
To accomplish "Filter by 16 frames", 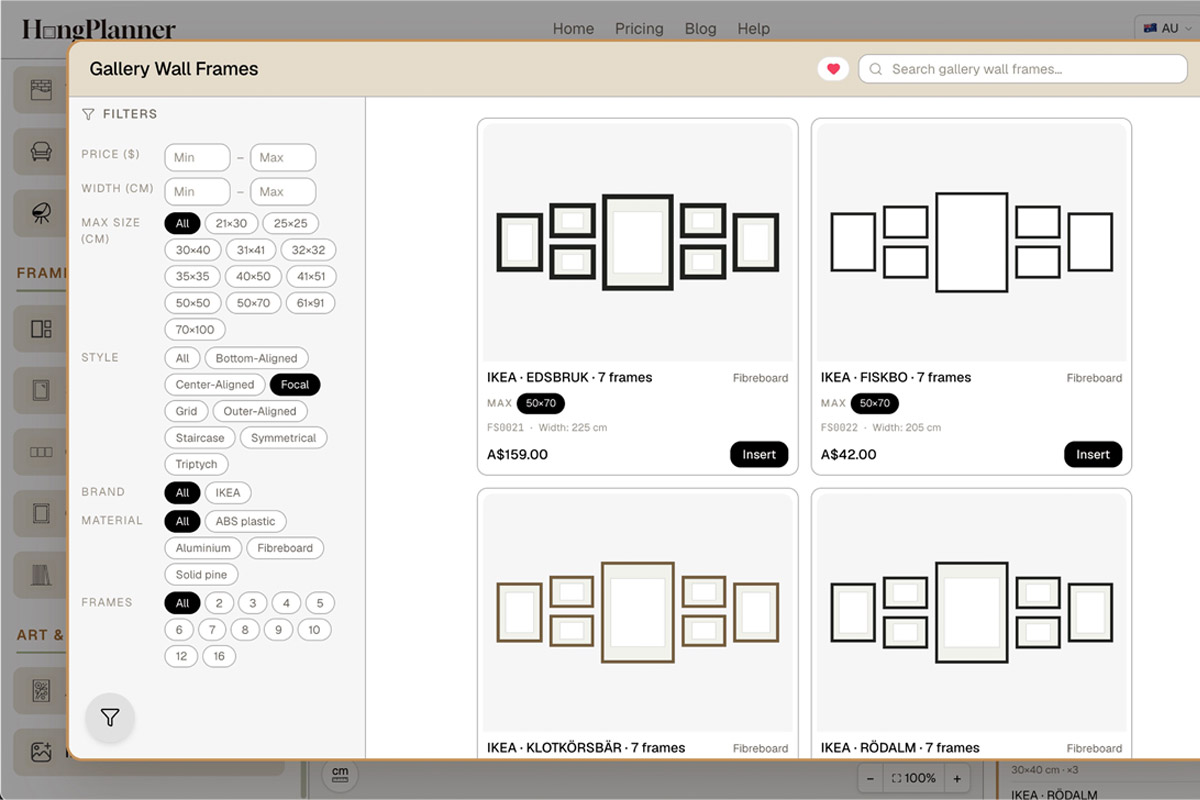I will click(219, 657).
